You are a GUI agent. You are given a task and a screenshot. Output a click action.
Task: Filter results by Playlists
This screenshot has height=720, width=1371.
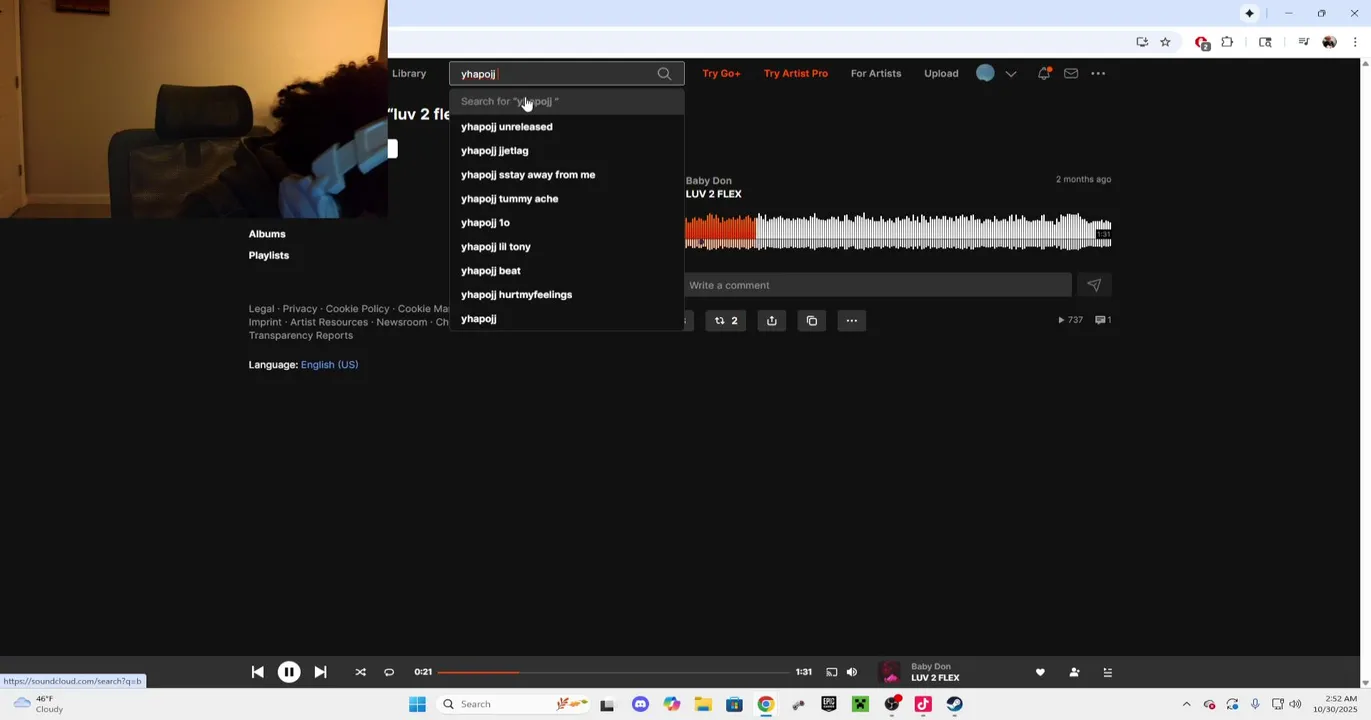click(269, 256)
